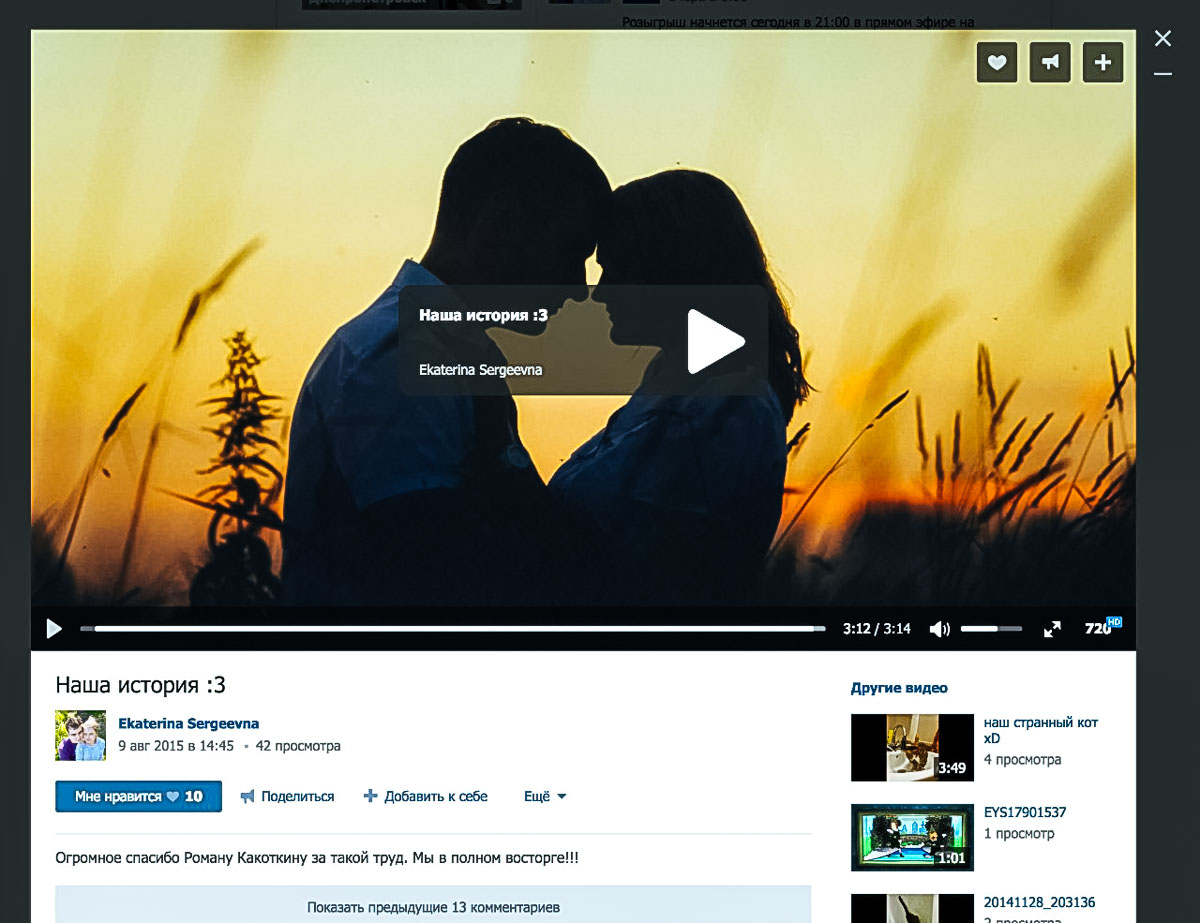Open the EYS17901537 title link
The image size is (1200, 923).
1024,813
